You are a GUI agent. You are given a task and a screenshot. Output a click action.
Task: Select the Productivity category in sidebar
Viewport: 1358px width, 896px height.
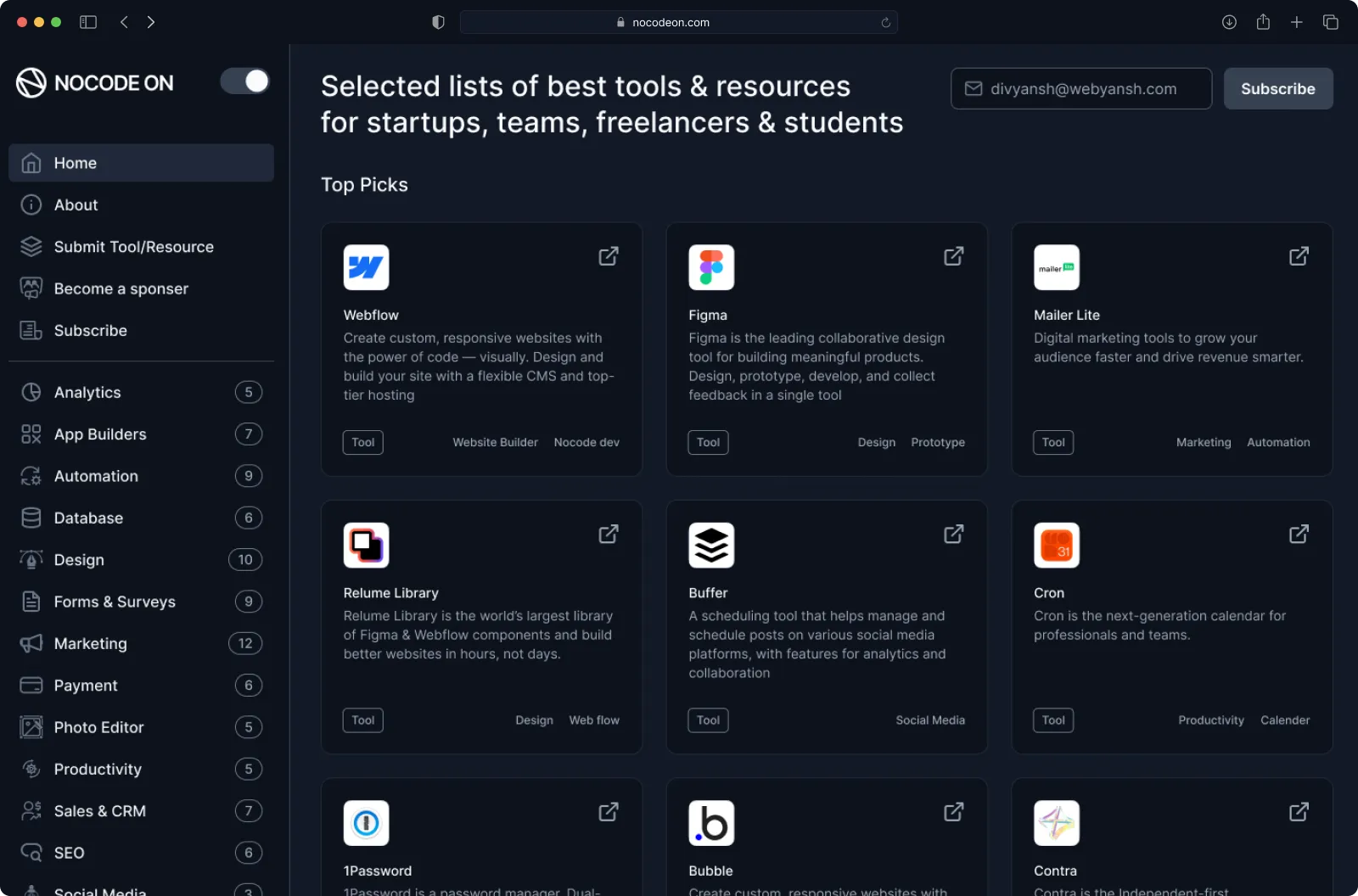point(141,769)
